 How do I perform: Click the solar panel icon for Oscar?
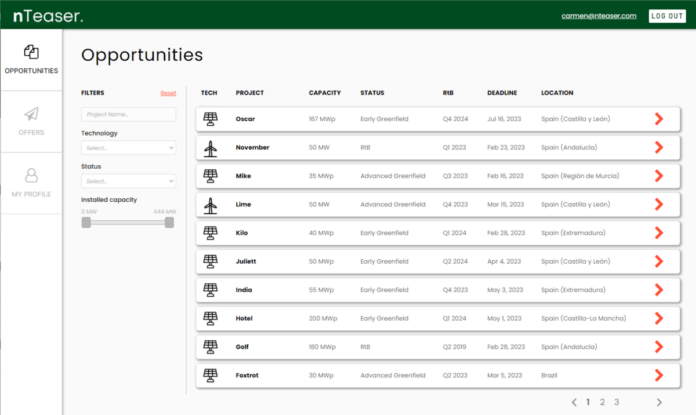coord(210,119)
